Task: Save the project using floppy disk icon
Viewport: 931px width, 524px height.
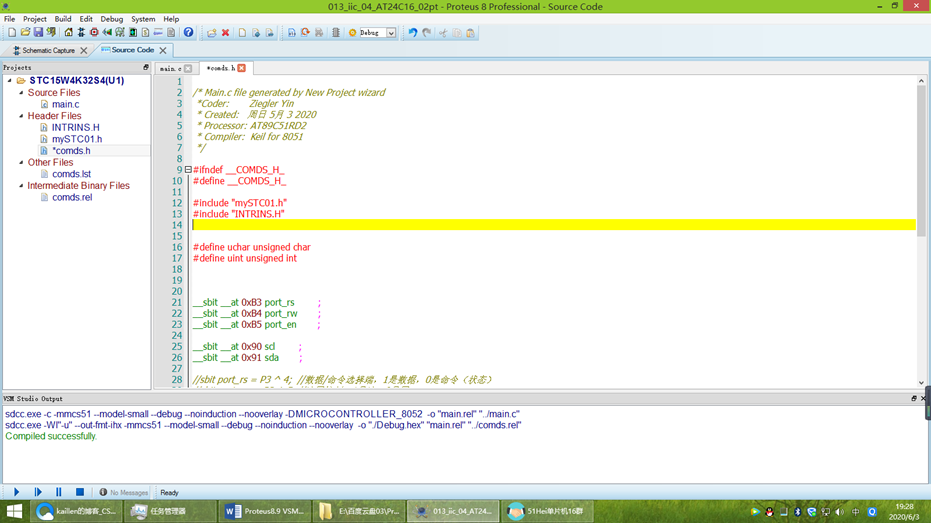Action: [38, 33]
